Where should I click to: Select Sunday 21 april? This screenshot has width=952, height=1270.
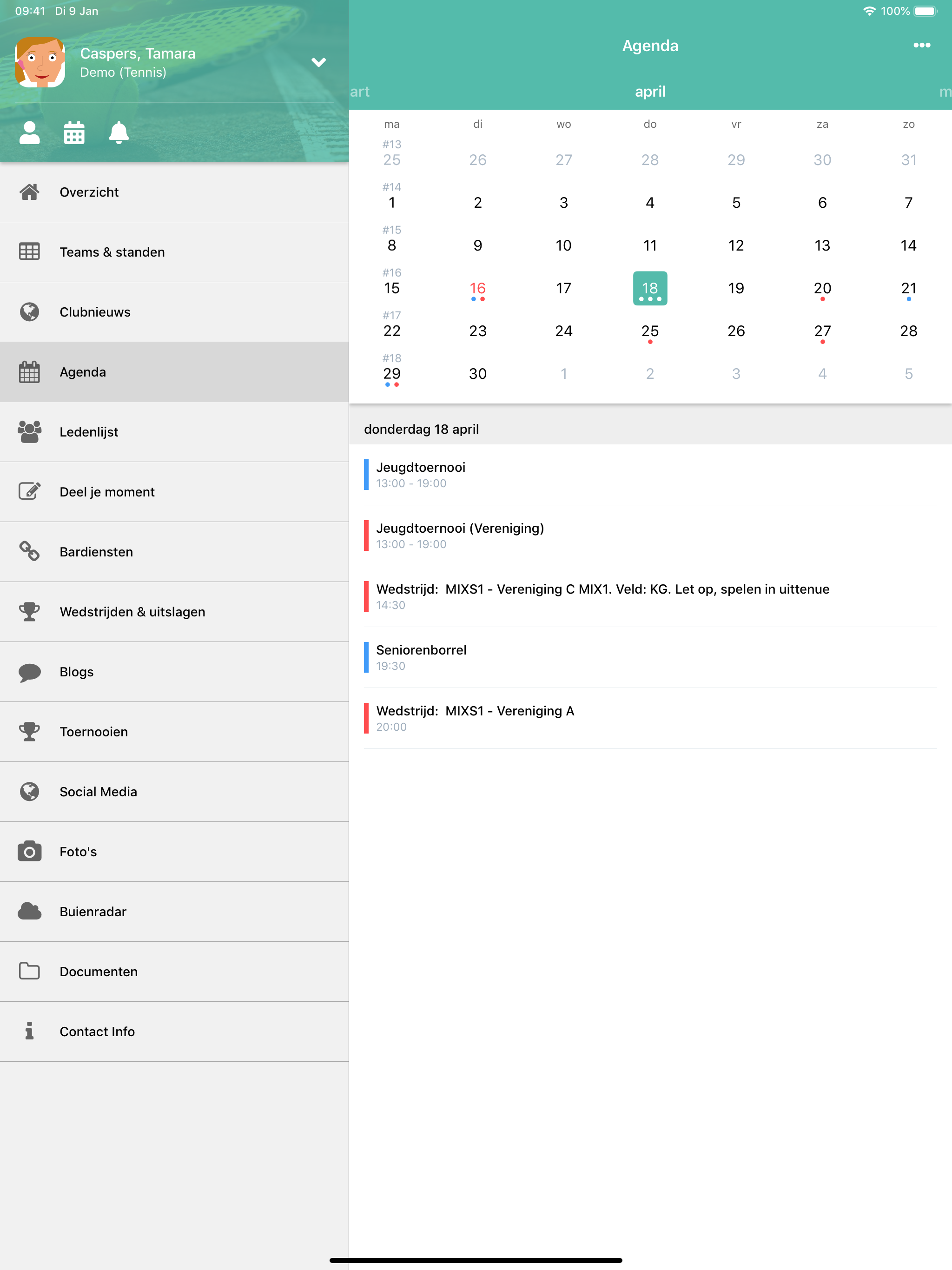click(908, 289)
